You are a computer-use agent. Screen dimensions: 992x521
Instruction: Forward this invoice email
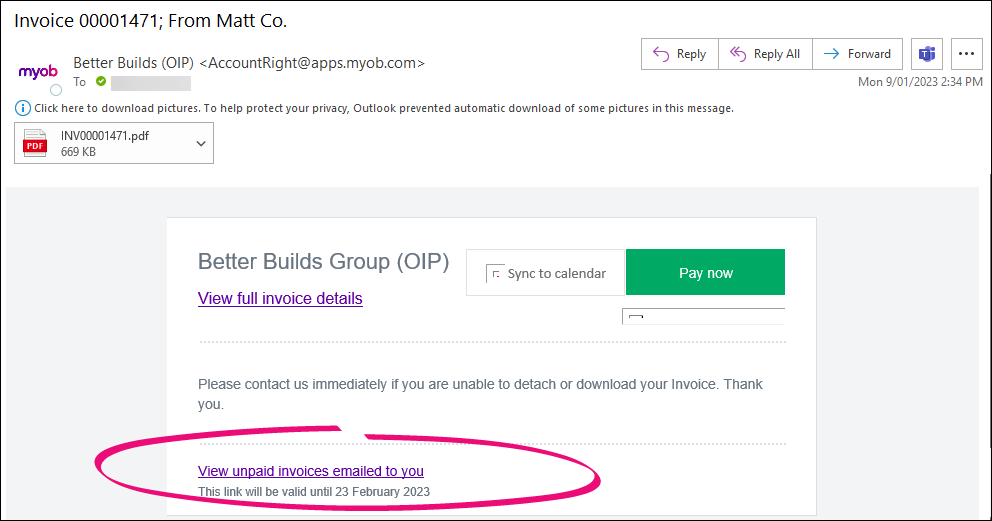point(857,54)
